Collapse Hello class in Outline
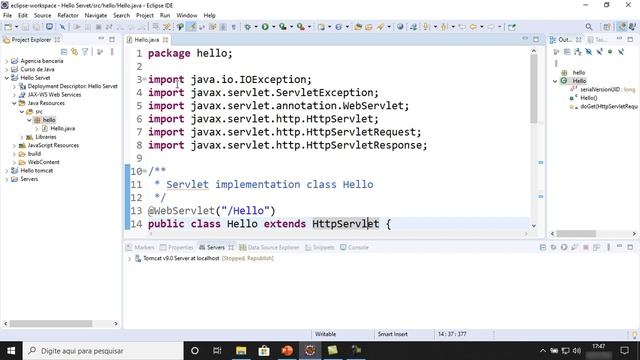 (555, 81)
